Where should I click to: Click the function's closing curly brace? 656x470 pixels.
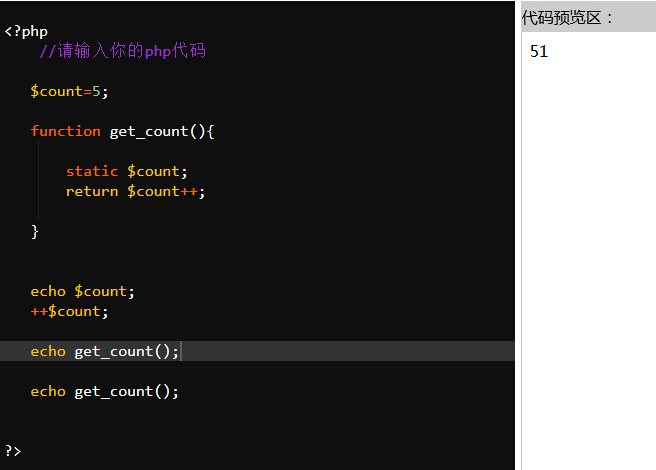pyautogui.click(x=35, y=231)
